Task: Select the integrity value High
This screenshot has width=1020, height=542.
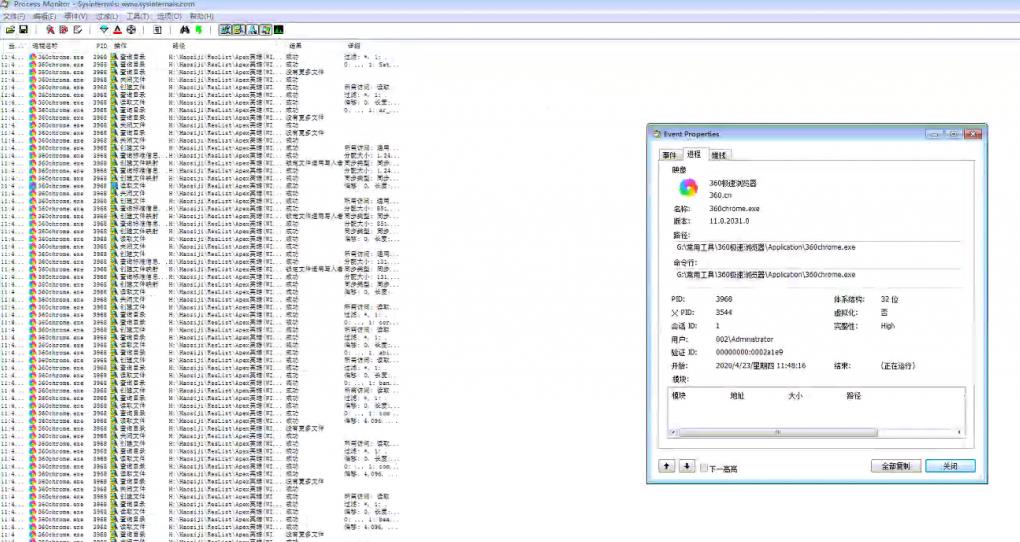Action: click(x=888, y=325)
